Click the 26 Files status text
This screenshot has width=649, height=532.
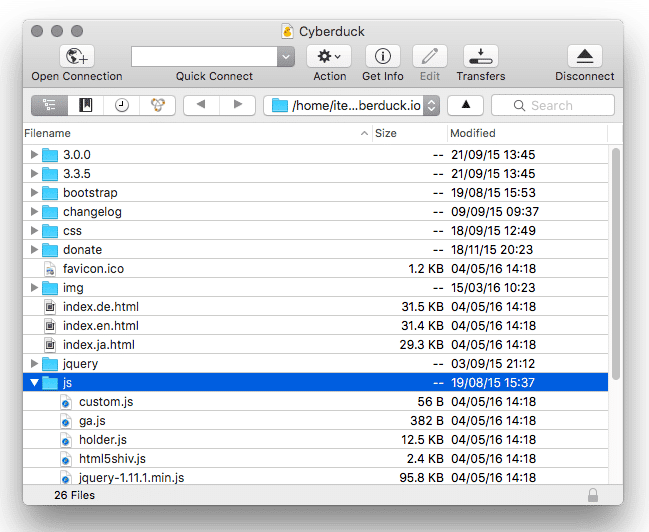[x=75, y=495]
